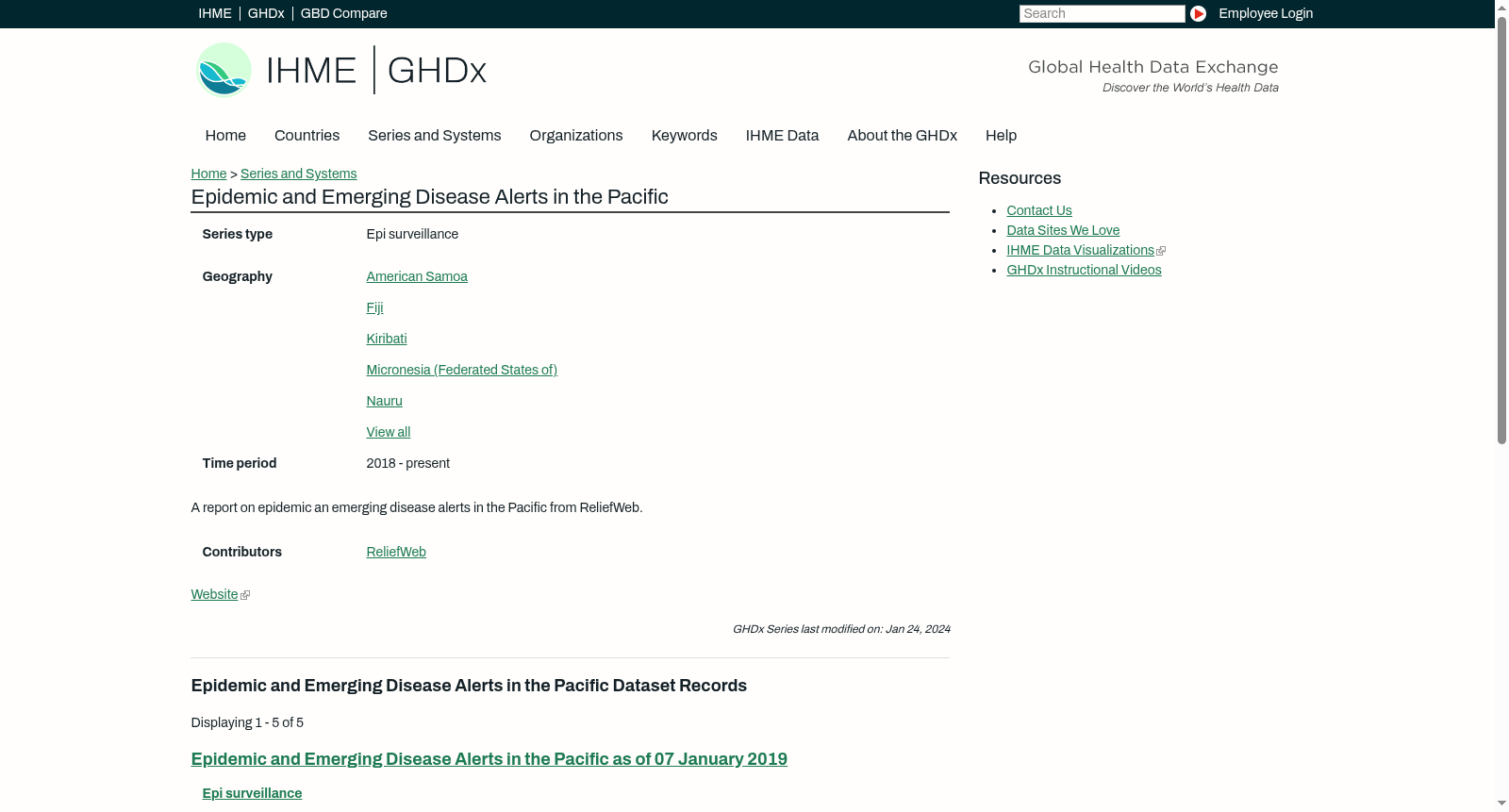Open Data Sites We Love
Screen dimensions: 1509x812
click(1063, 230)
